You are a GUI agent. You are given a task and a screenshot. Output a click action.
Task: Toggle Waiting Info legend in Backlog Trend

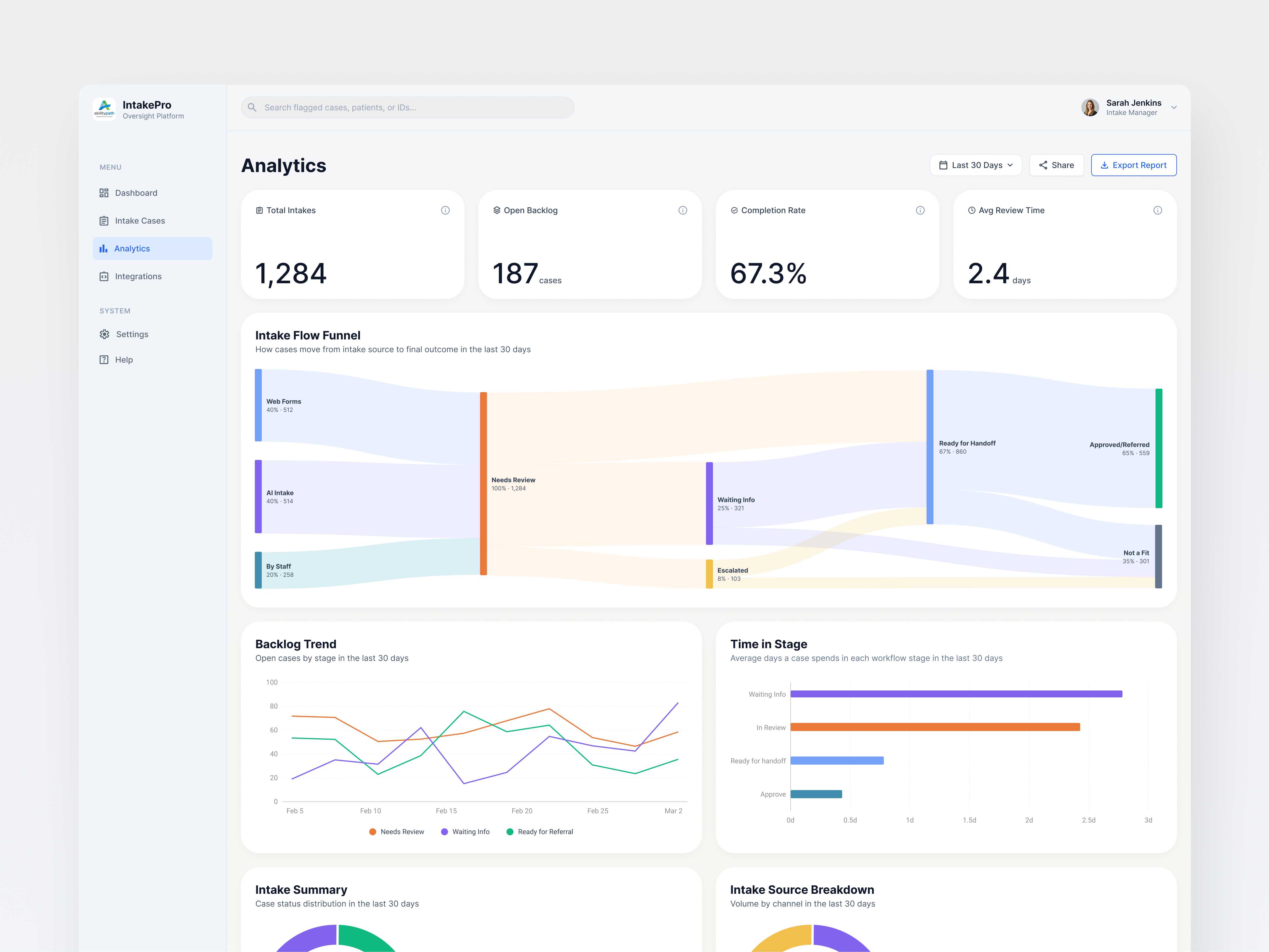click(x=465, y=832)
